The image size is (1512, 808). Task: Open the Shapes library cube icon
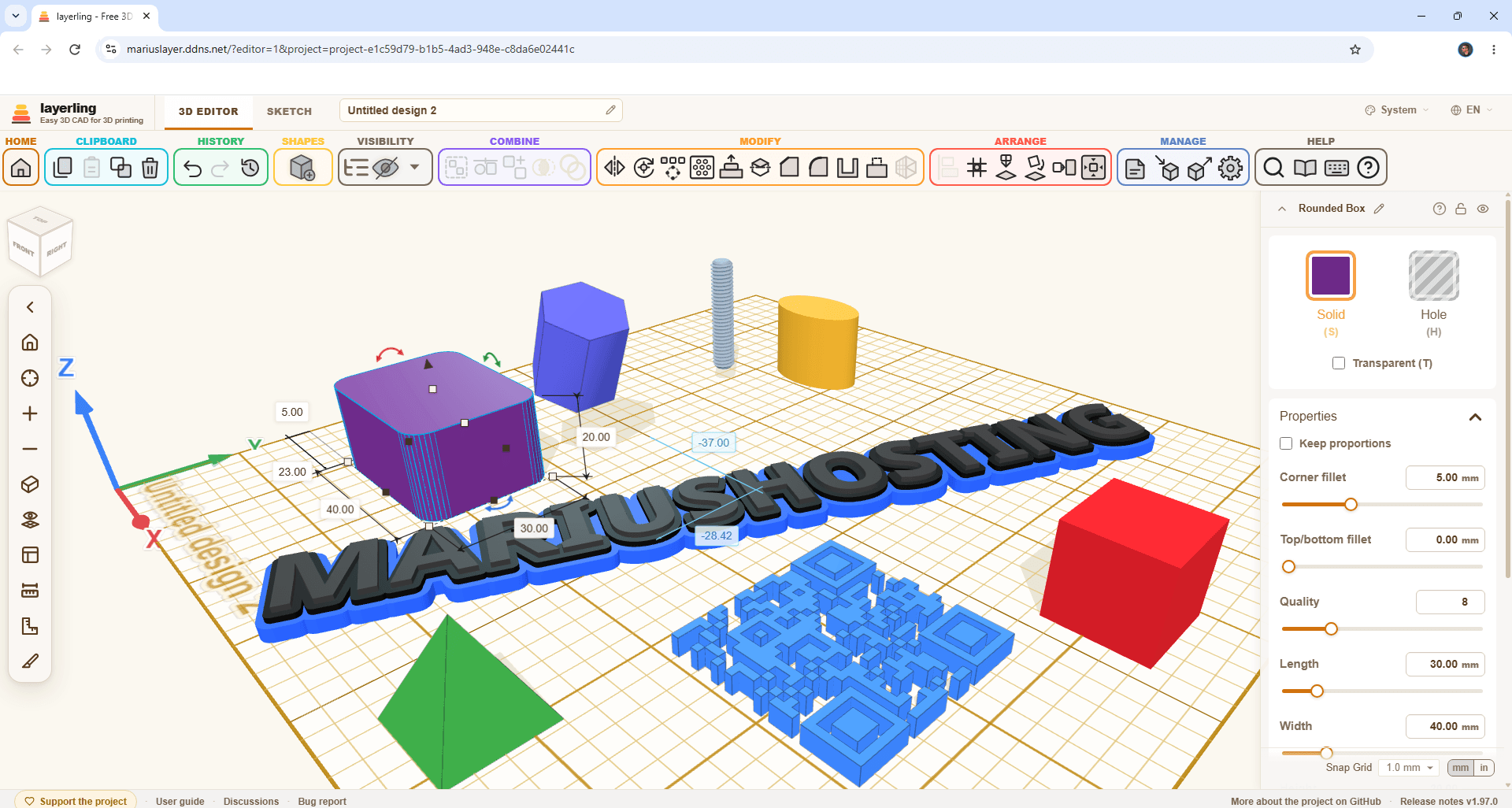pyautogui.click(x=302, y=168)
